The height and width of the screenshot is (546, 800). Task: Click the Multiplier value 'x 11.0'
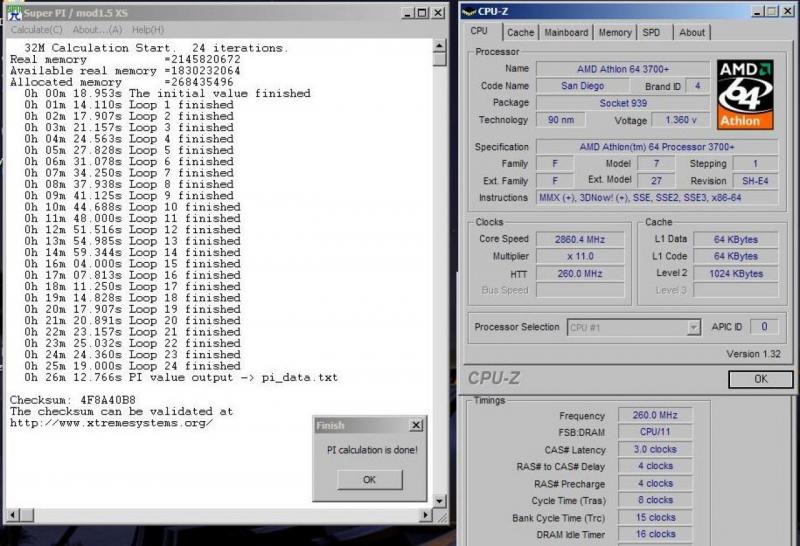pyautogui.click(x=580, y=256)
